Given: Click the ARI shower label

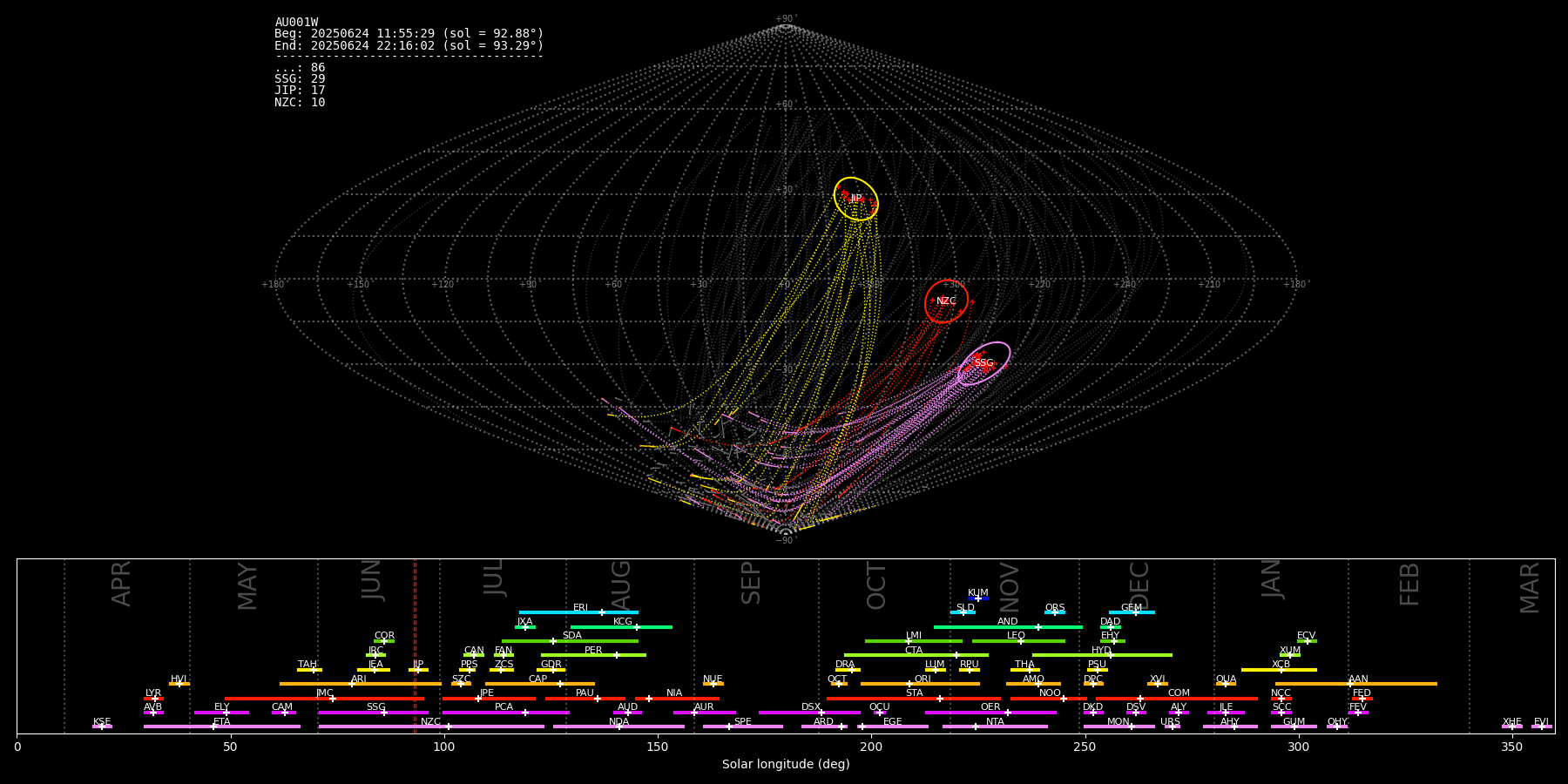Looking at the screenshot, I should [359, 679].
